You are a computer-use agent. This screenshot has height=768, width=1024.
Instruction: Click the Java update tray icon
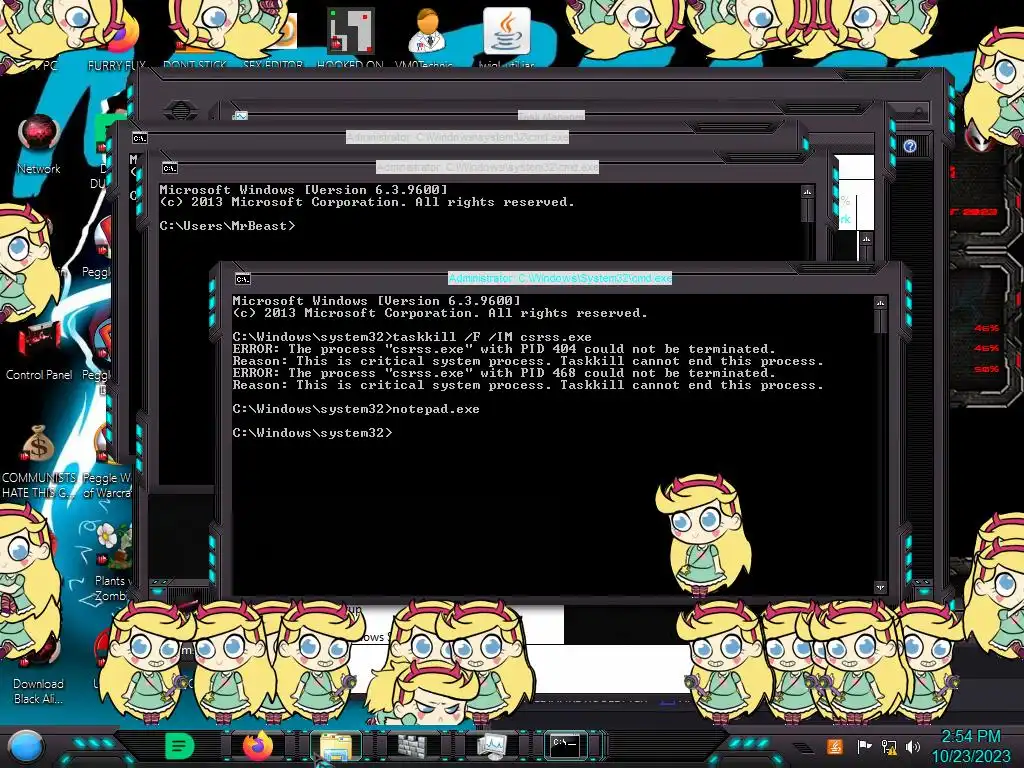(x=834, y=746)
